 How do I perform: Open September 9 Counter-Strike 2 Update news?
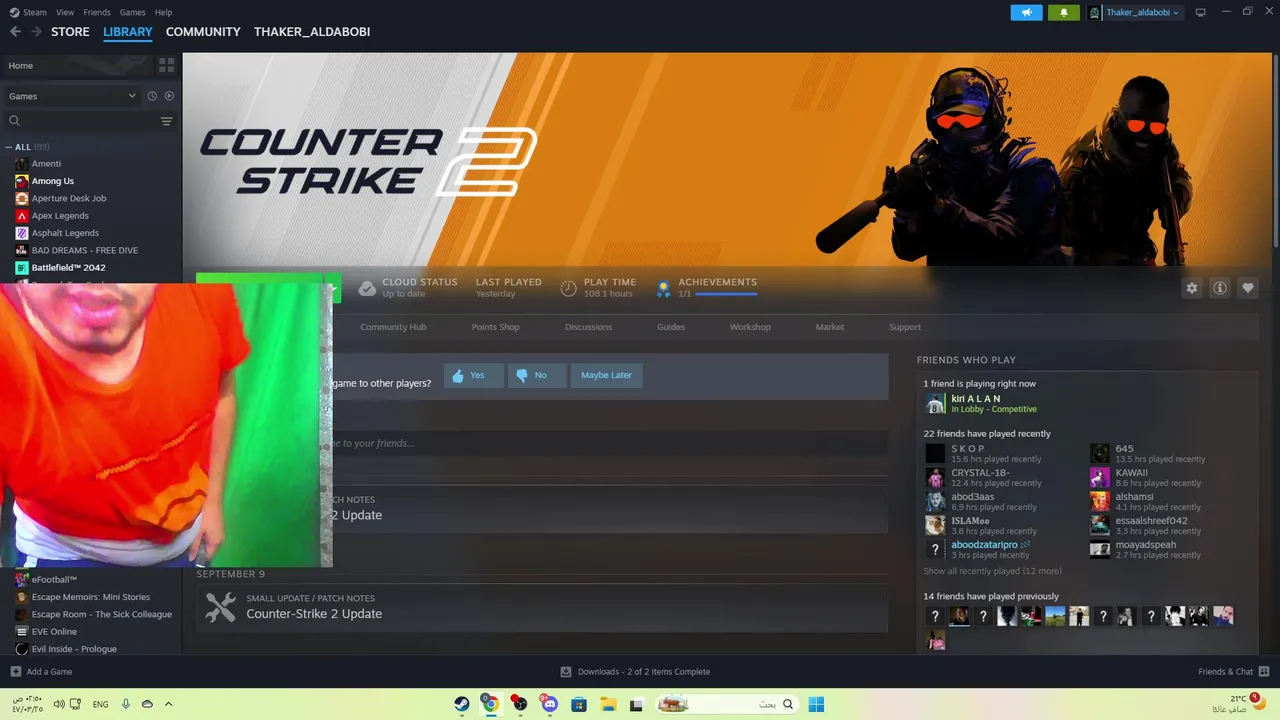pyautogui.click(x=542, y=607)
